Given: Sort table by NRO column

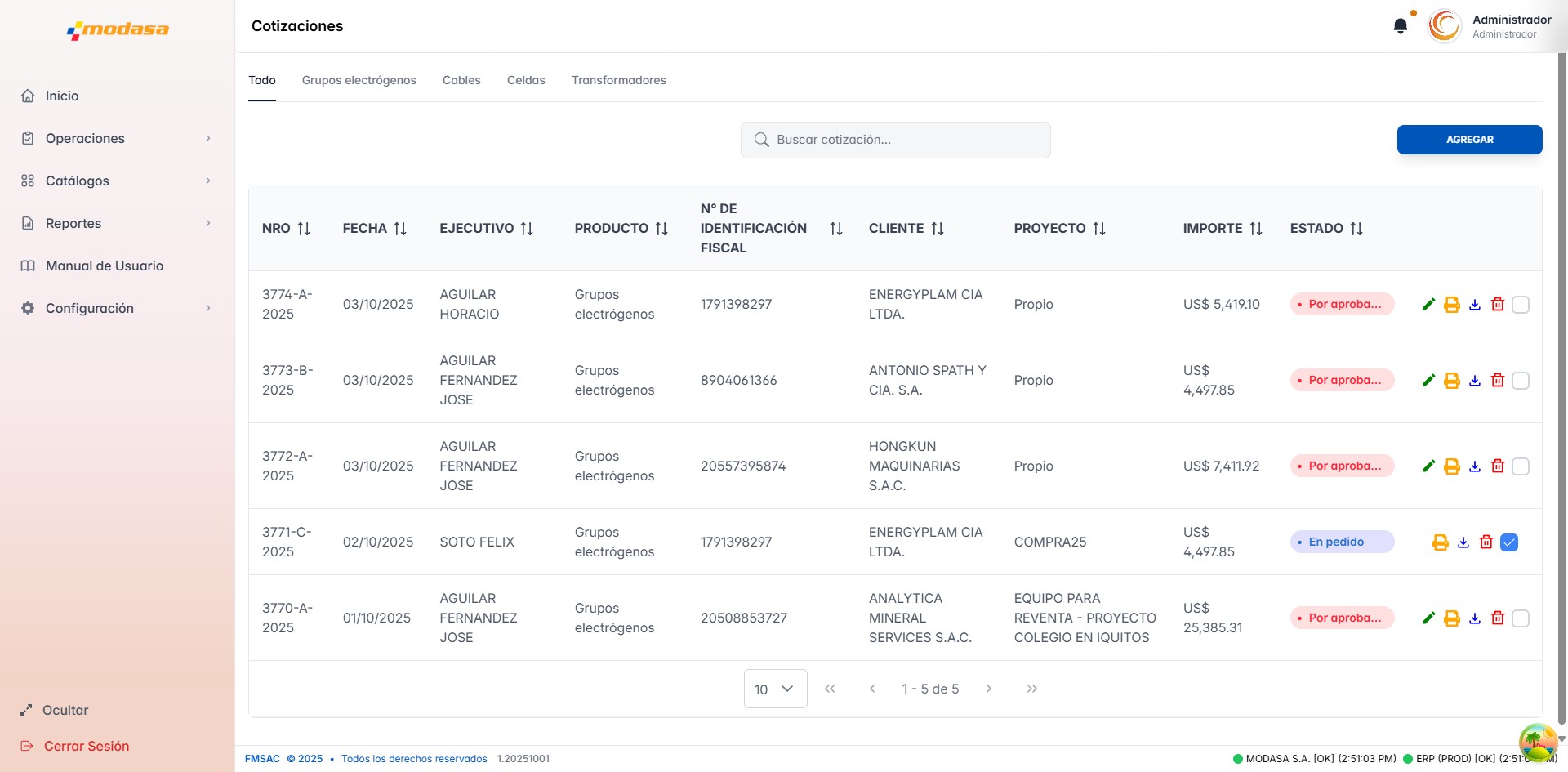Looking at the screenshot, I should point(303,229).
